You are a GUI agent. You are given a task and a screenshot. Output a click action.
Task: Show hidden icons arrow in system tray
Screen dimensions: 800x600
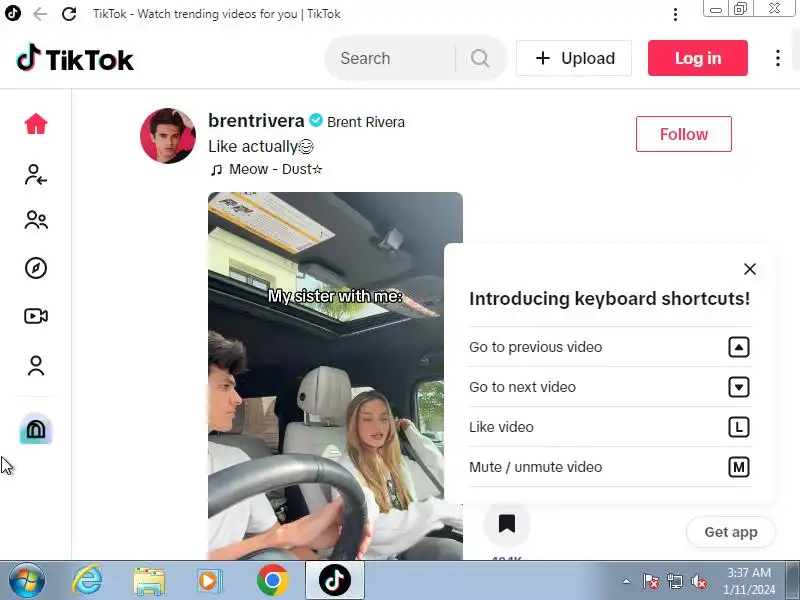pyautogui.click(x=626, y=581)
